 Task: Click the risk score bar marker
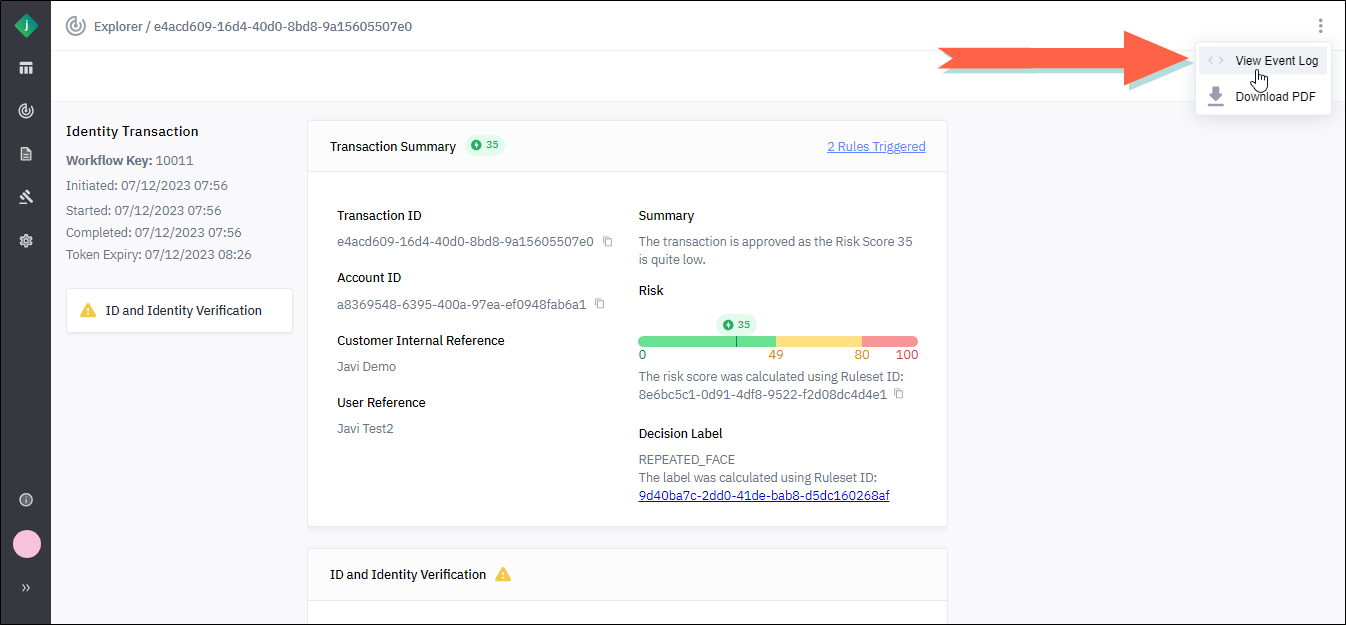[736, 341]
